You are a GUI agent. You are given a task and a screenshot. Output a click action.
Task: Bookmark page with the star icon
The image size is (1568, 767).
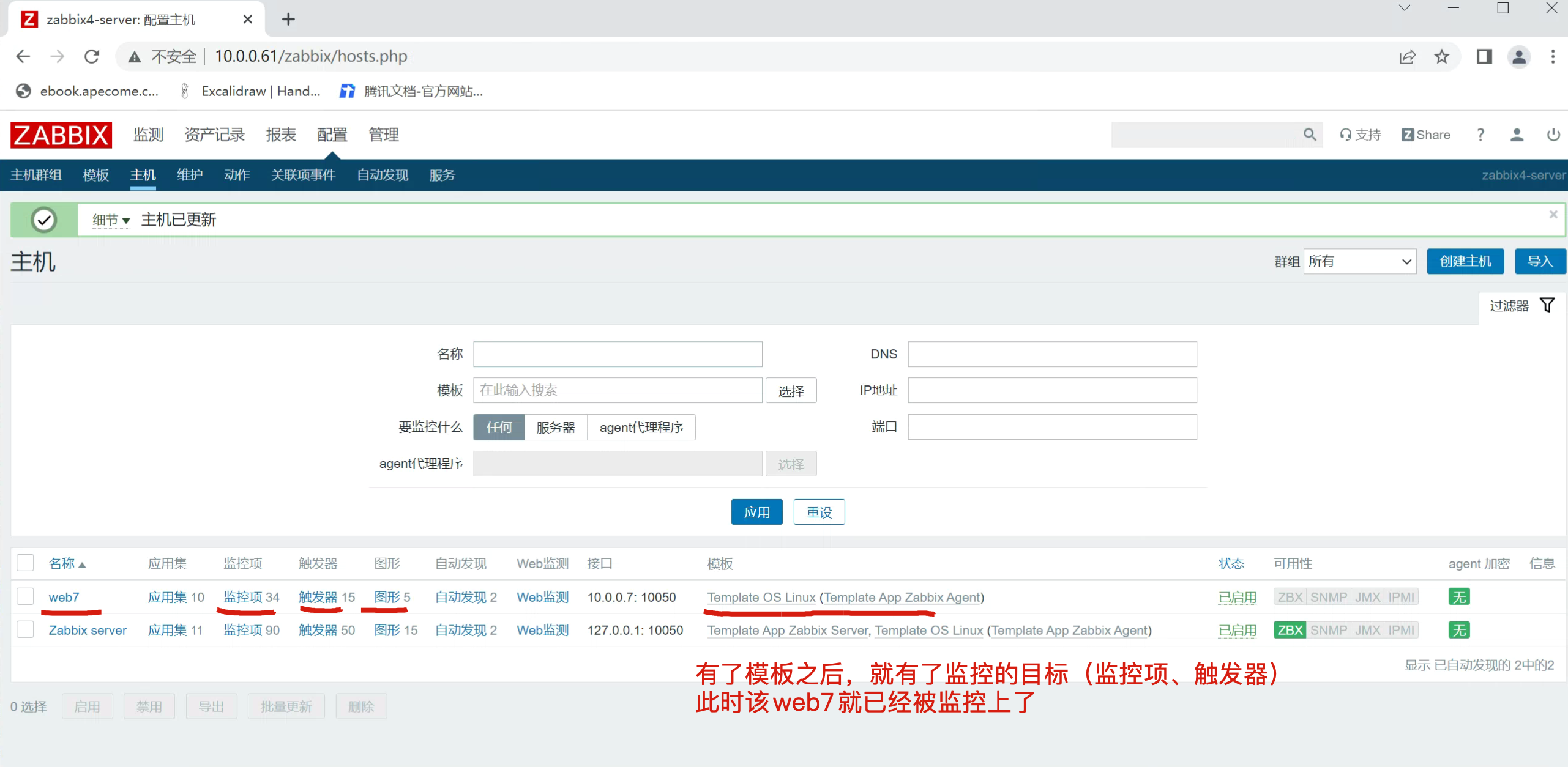point(1441,57)
